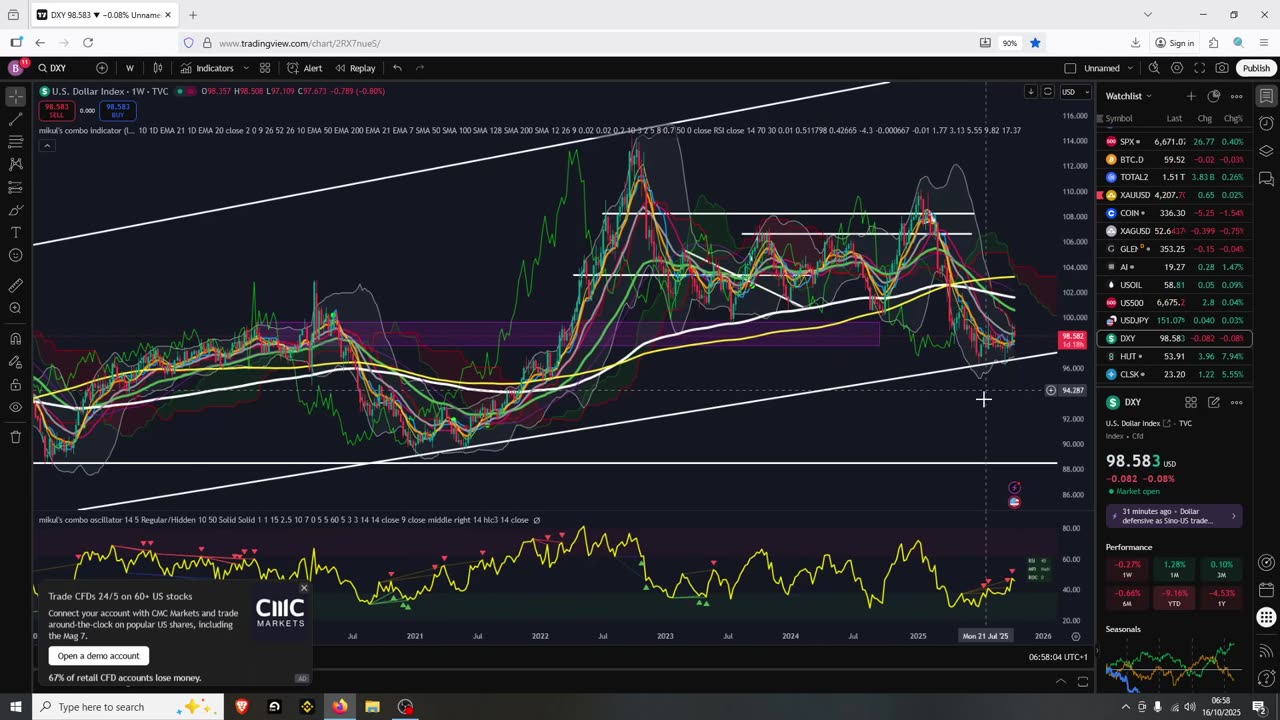Undo the last chart action
Image resolution: width=1280 pixels, height=720 pixels.
click(397, 68)
